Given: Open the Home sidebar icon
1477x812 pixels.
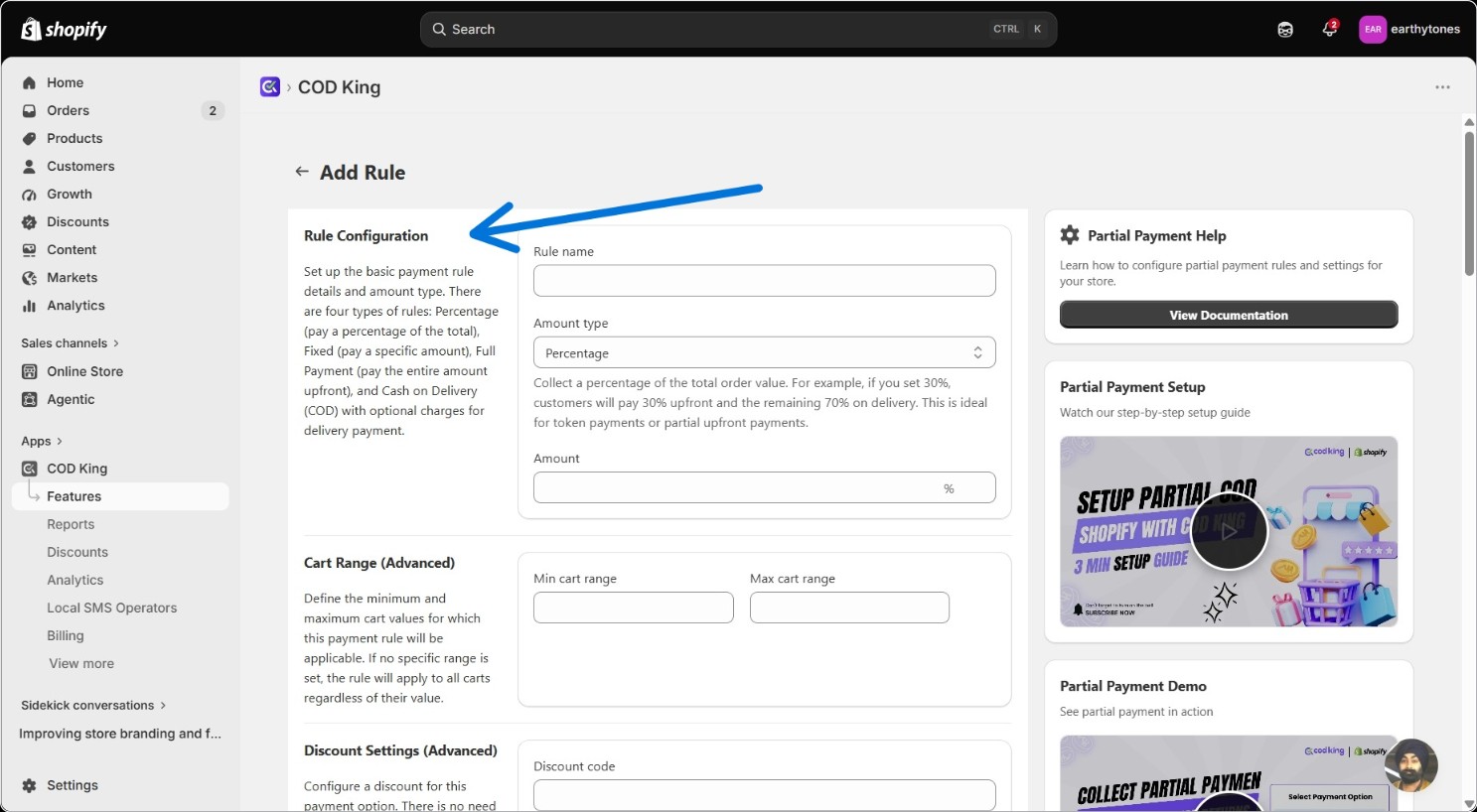Looking at the screenshot, I should (x=29, y=82).
